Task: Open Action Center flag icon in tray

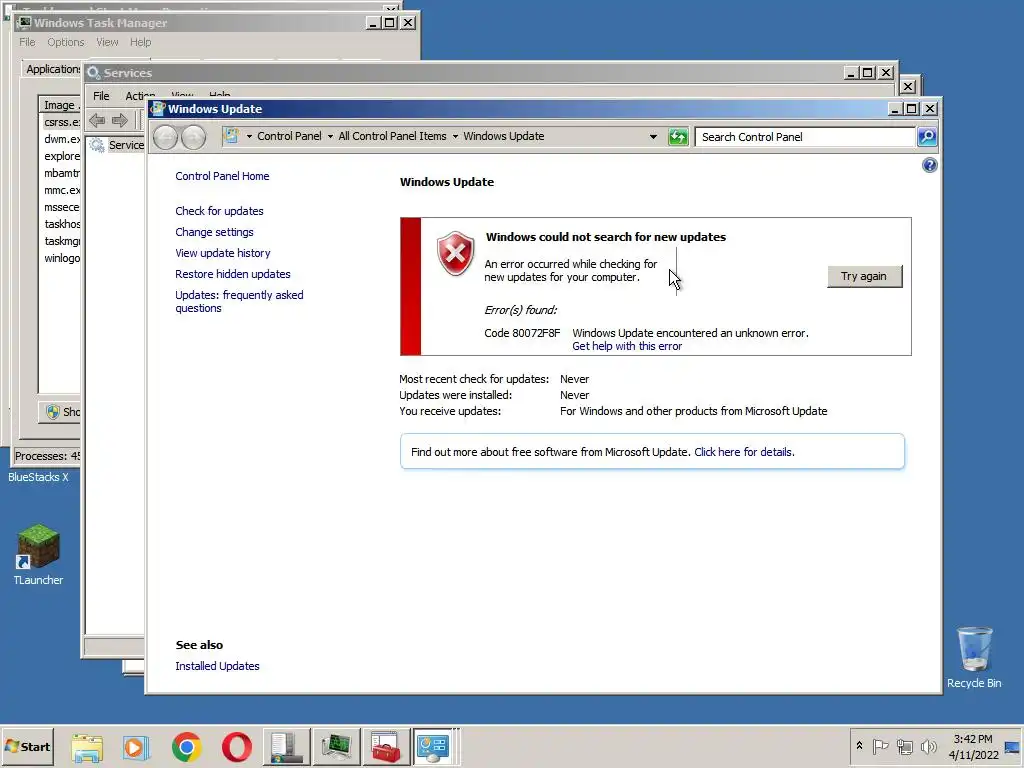Action: 880,746
